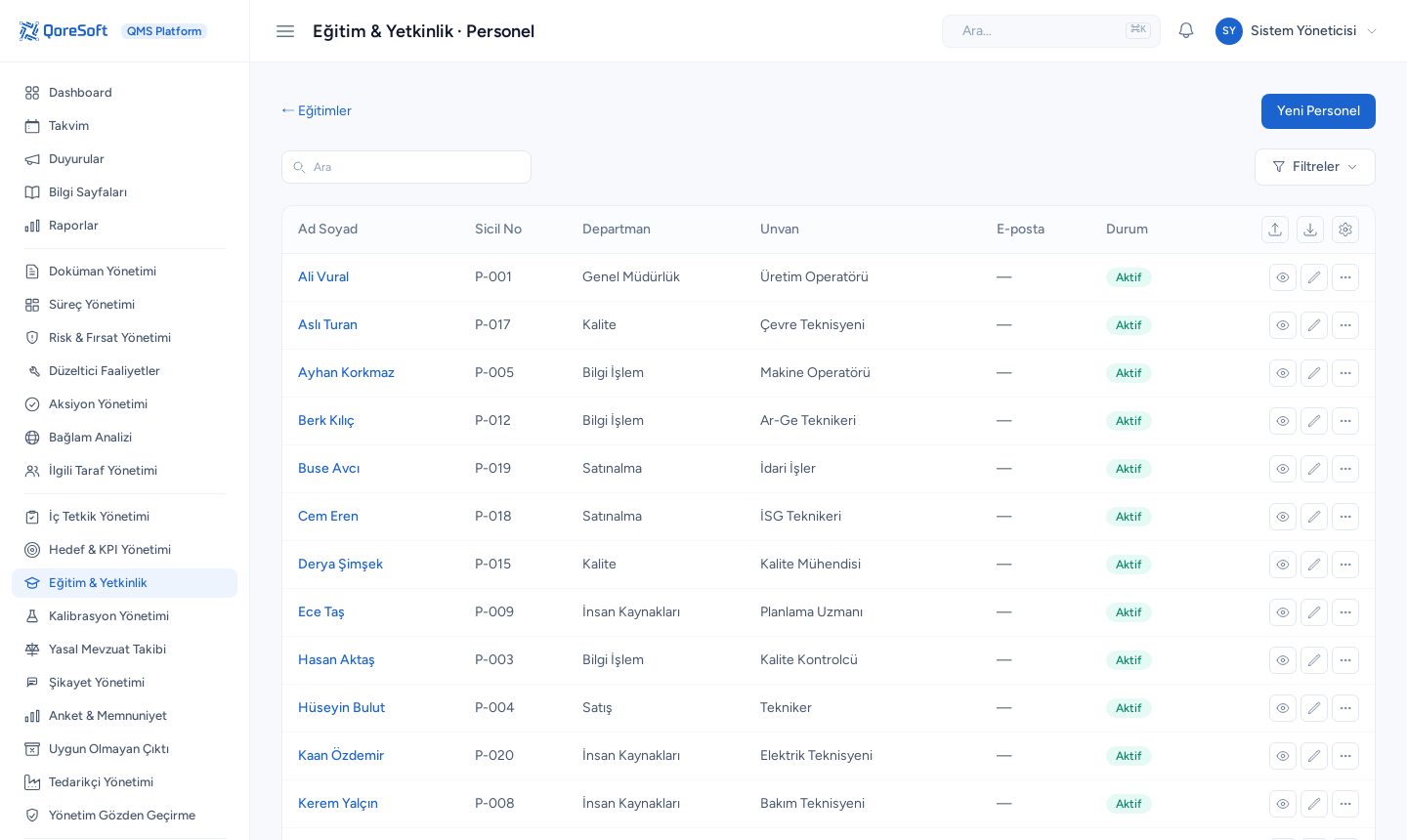Open table column settings gear
The height and width of the screenshot is (840, 1407).
tap(1345, 230)
